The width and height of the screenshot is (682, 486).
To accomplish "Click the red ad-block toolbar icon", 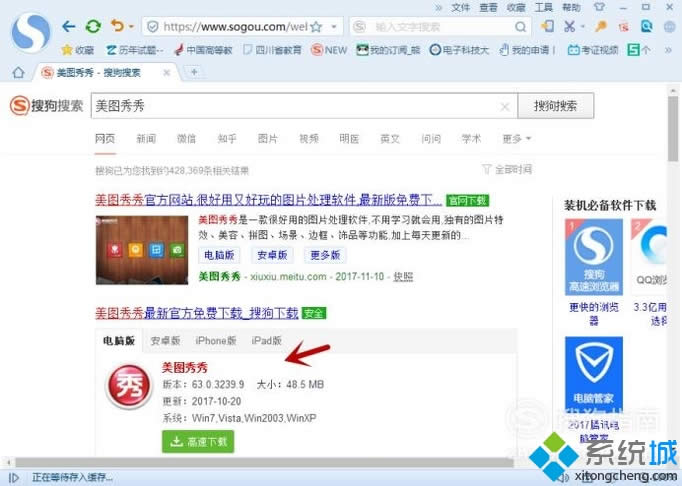I will [624, 27].
